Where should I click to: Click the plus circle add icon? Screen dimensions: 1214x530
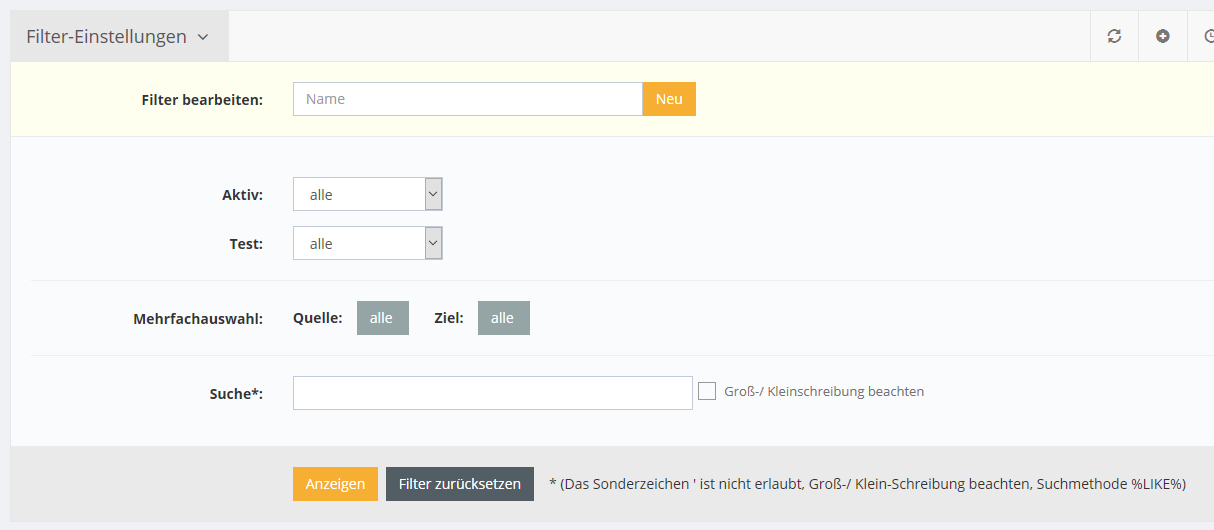tap(1163, 36)
